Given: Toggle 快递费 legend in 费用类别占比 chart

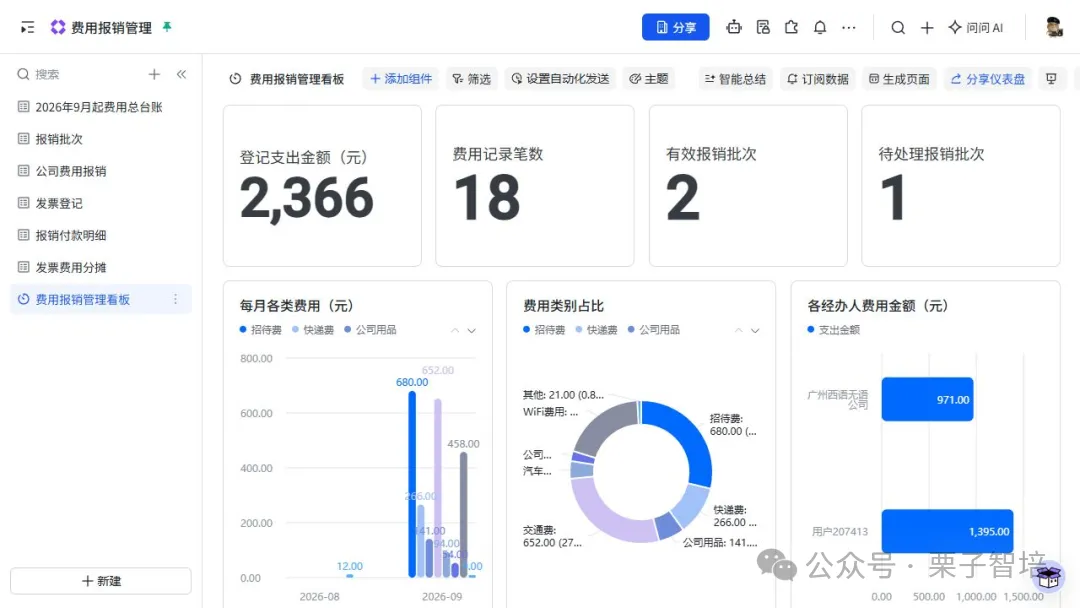Looking at the screenshot, I should 596,330.
